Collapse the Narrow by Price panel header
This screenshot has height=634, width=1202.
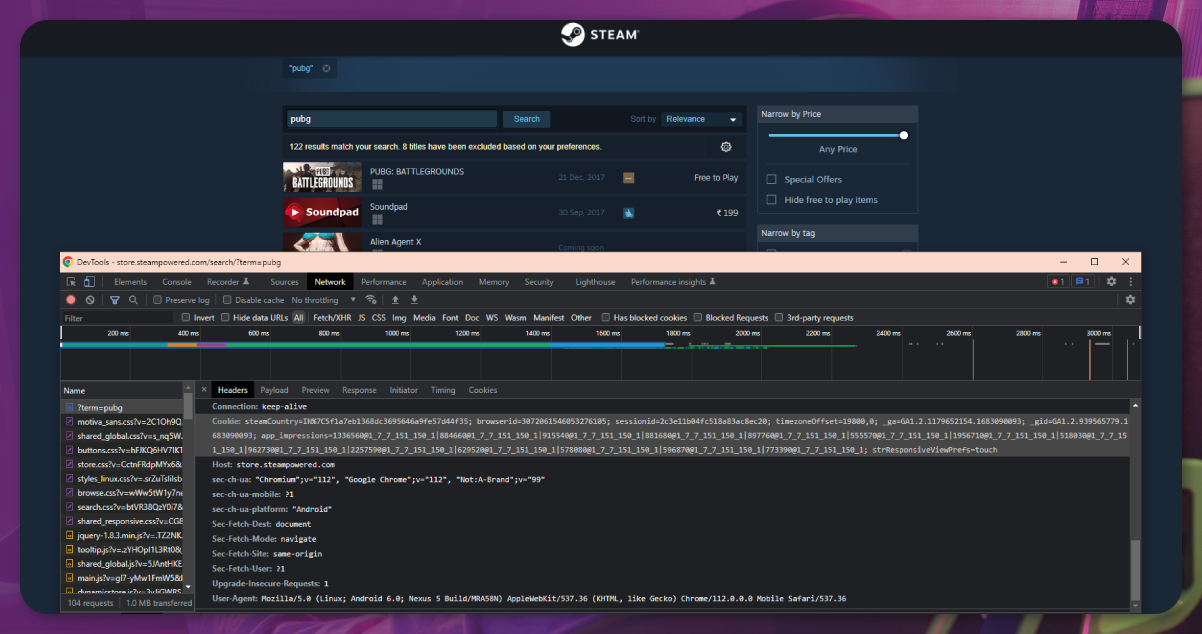click(x=837, y=114)
